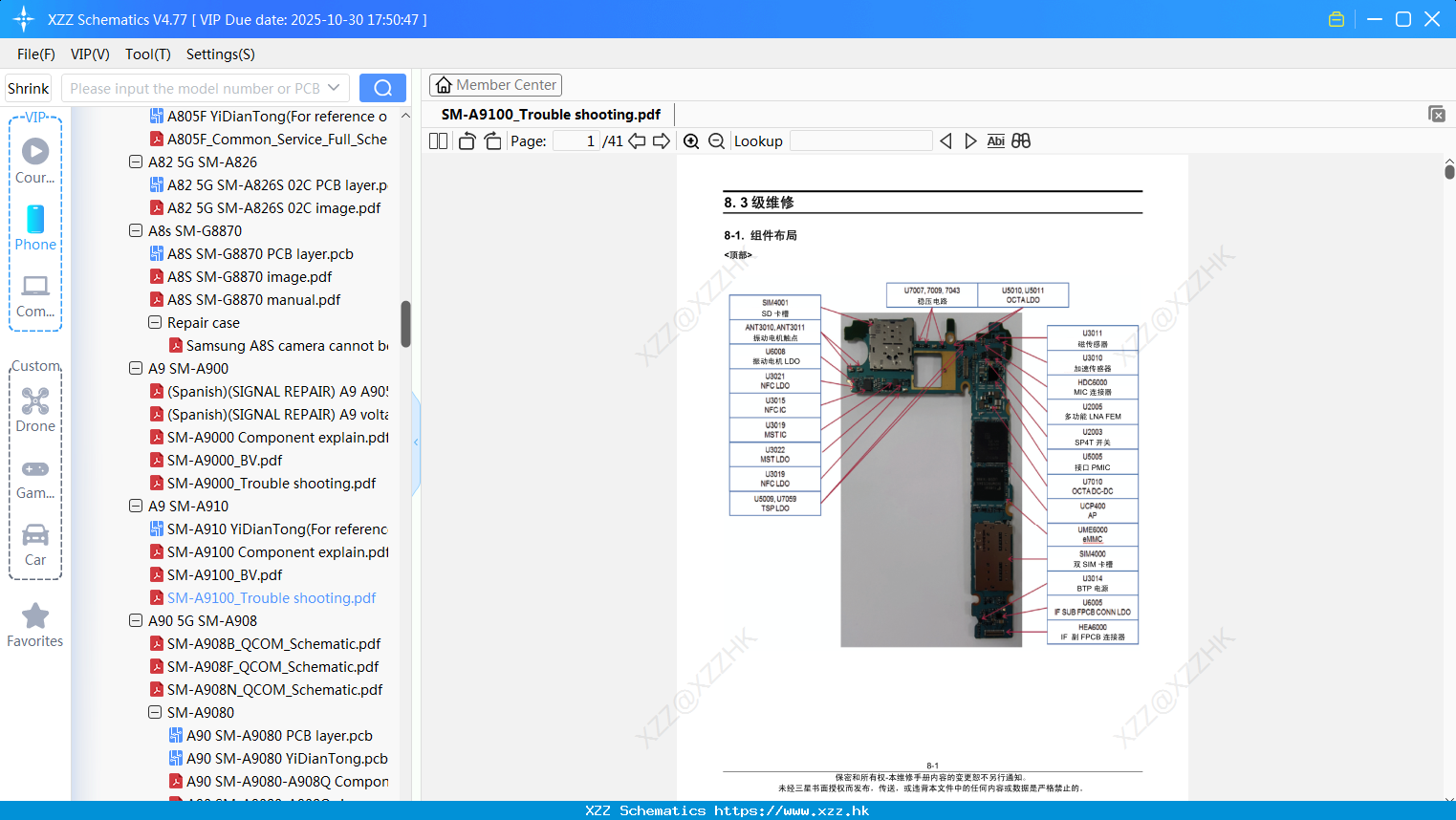Open Samsung A8S camera cannot repair case
This screenshot has height=820, width=1456.
(x=278, y=345)
